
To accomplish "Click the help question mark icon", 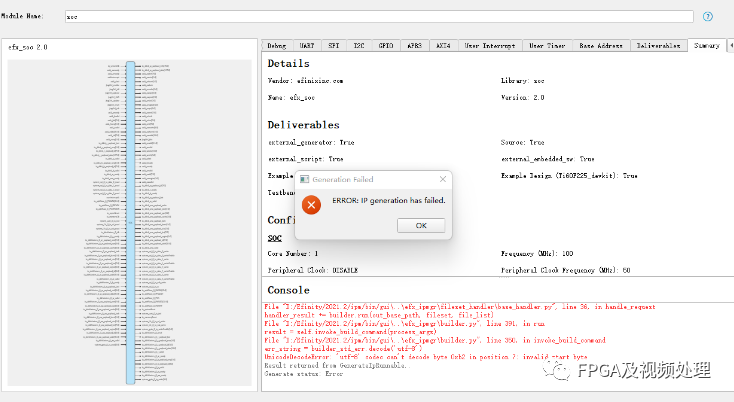I will click(707, 17).
